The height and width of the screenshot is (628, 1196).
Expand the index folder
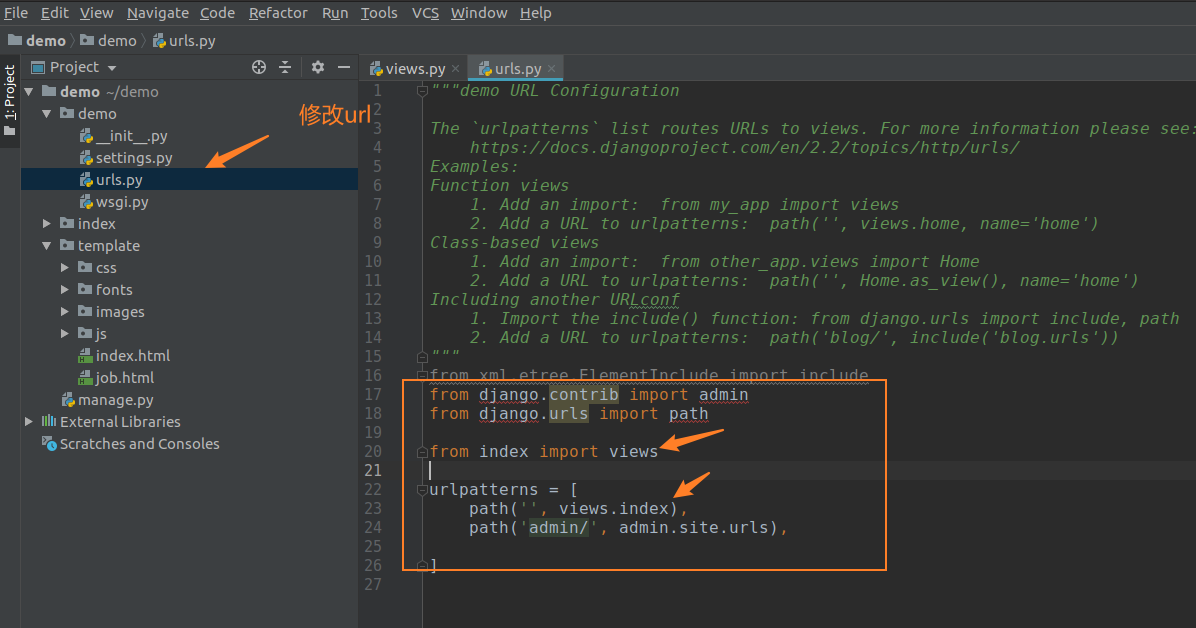coord(47,224)
